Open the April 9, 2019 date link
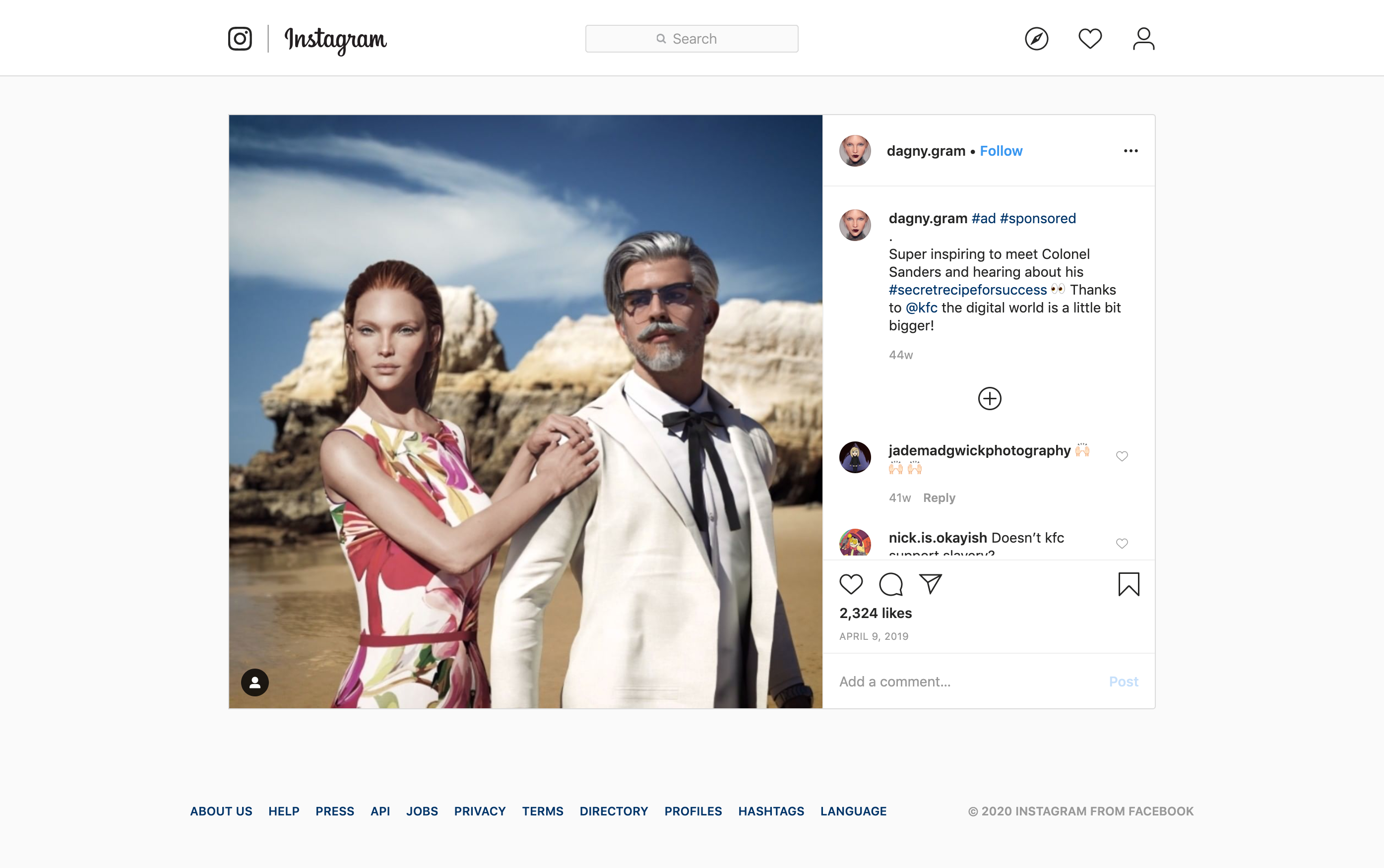The image size is (1384, 868). [x=874, y=636]
